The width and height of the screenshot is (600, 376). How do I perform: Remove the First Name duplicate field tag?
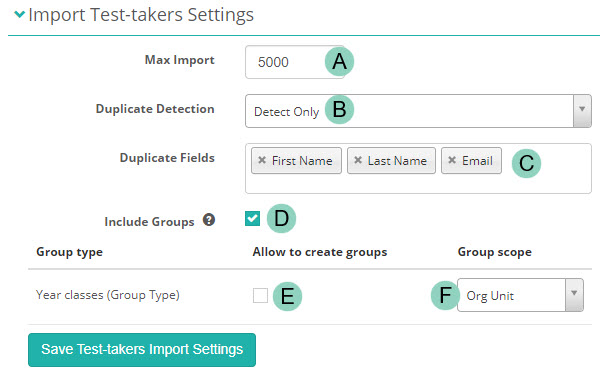(x=262, y=160)
